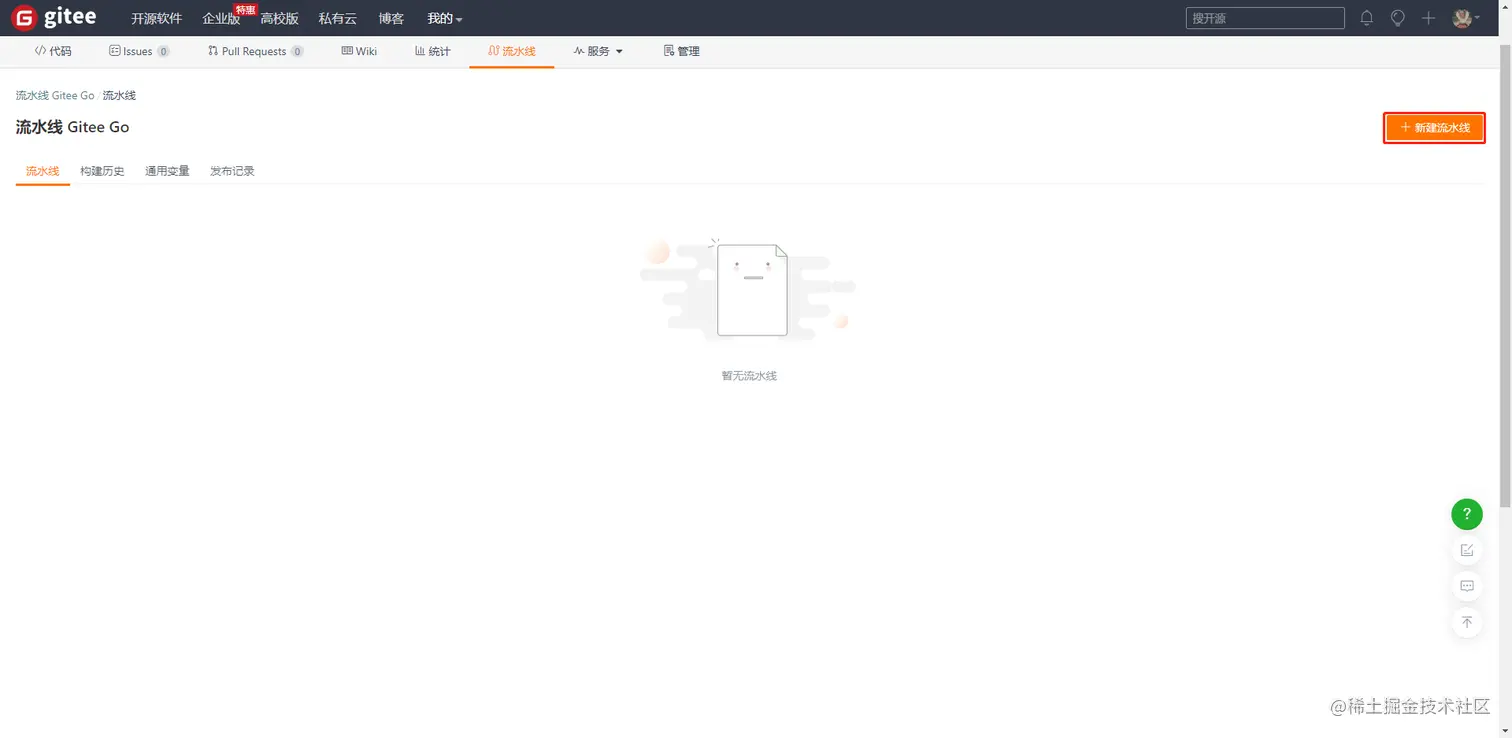
Task: Open the notifications bell icon
Action: click(1366, 18)
